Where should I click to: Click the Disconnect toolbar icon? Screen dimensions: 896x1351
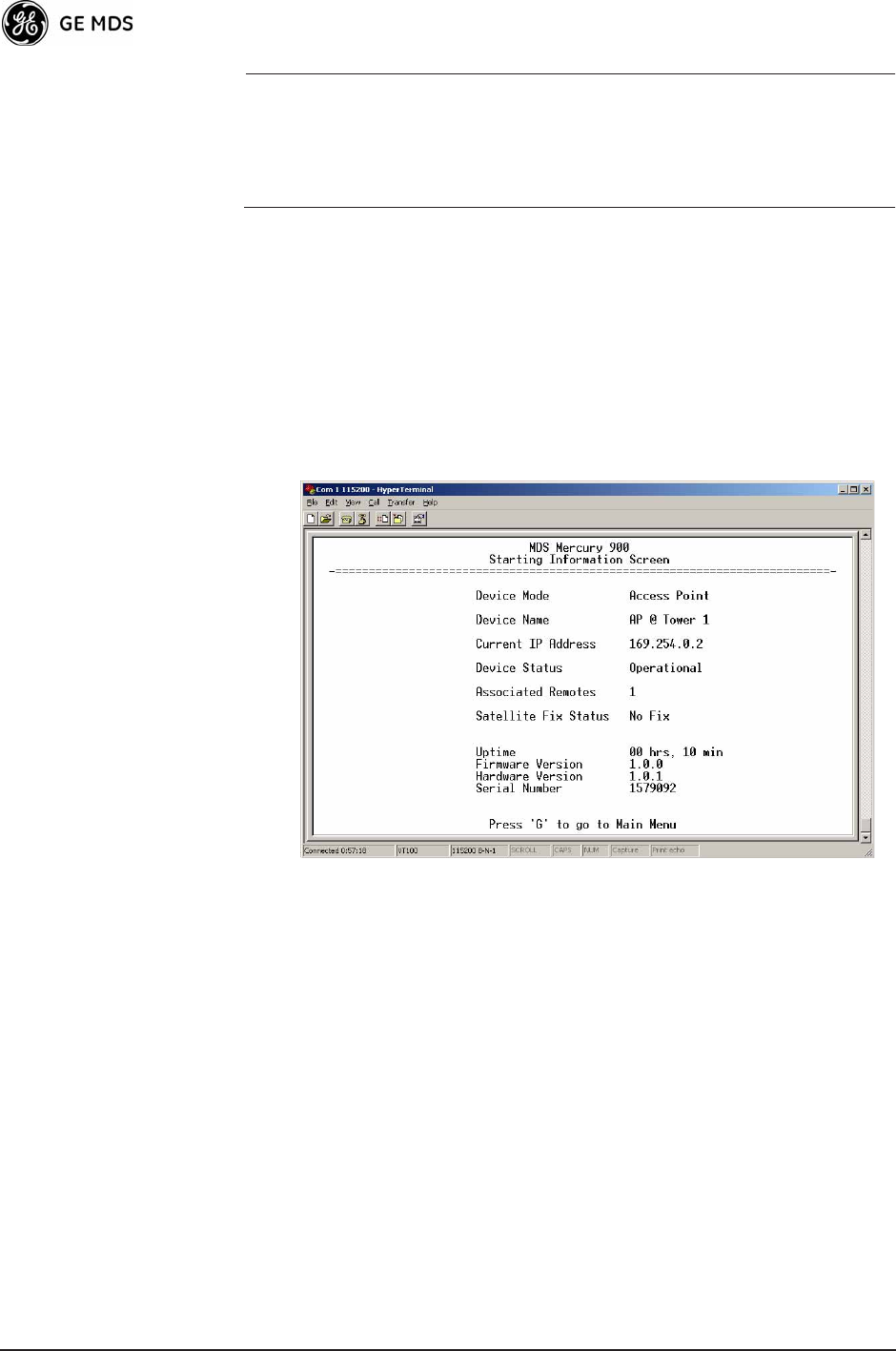(362, 519)
